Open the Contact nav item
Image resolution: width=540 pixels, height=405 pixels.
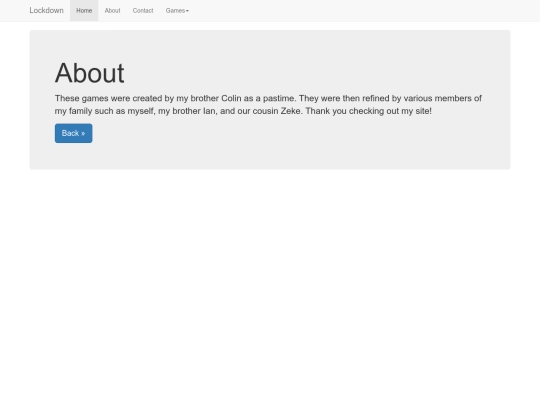pyautogui.click(x=143, y=11)
